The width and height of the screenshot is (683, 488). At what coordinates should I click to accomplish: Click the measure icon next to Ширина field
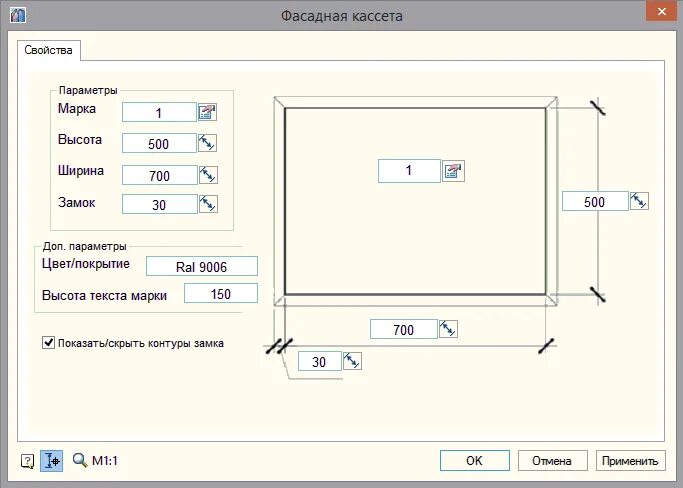click(x=208, y=175)
